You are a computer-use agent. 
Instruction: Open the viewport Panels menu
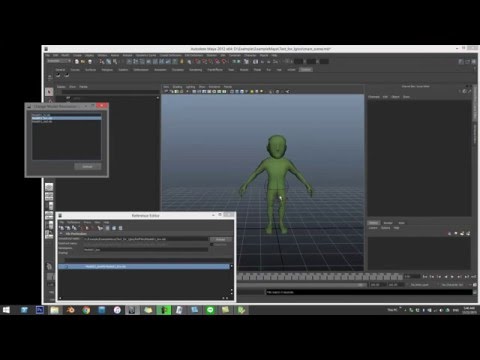[228, 87]
